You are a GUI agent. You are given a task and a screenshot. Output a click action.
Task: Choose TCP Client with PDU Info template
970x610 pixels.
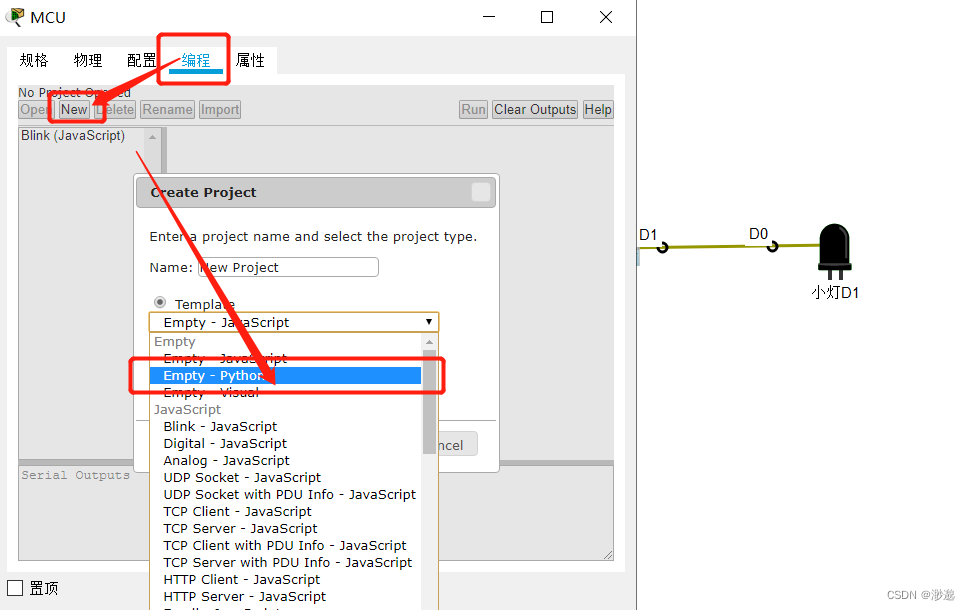pos(285,546)
